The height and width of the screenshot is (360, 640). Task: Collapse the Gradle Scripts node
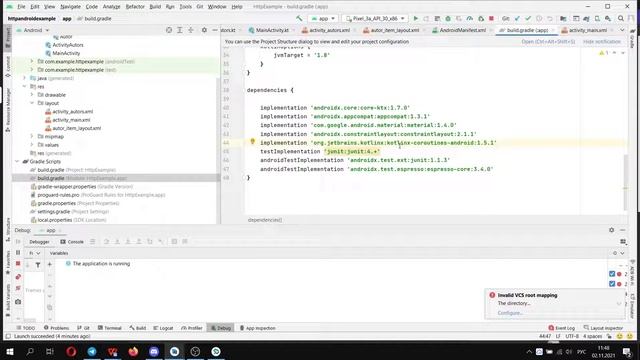(x=17, y=161)
